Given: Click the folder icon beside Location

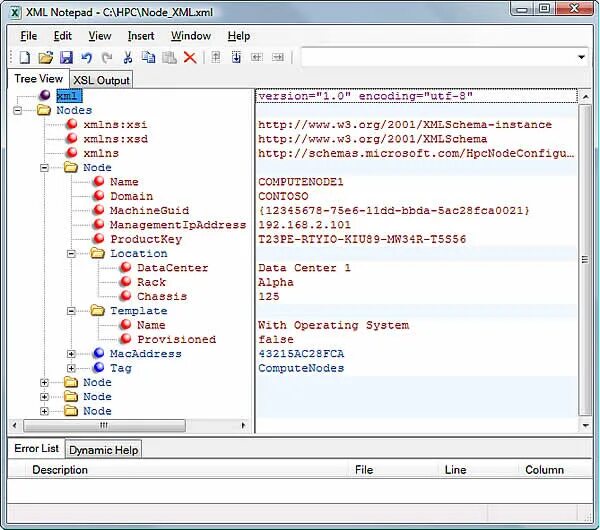Looking at the screenshot, I should click(x=98, y=253).
